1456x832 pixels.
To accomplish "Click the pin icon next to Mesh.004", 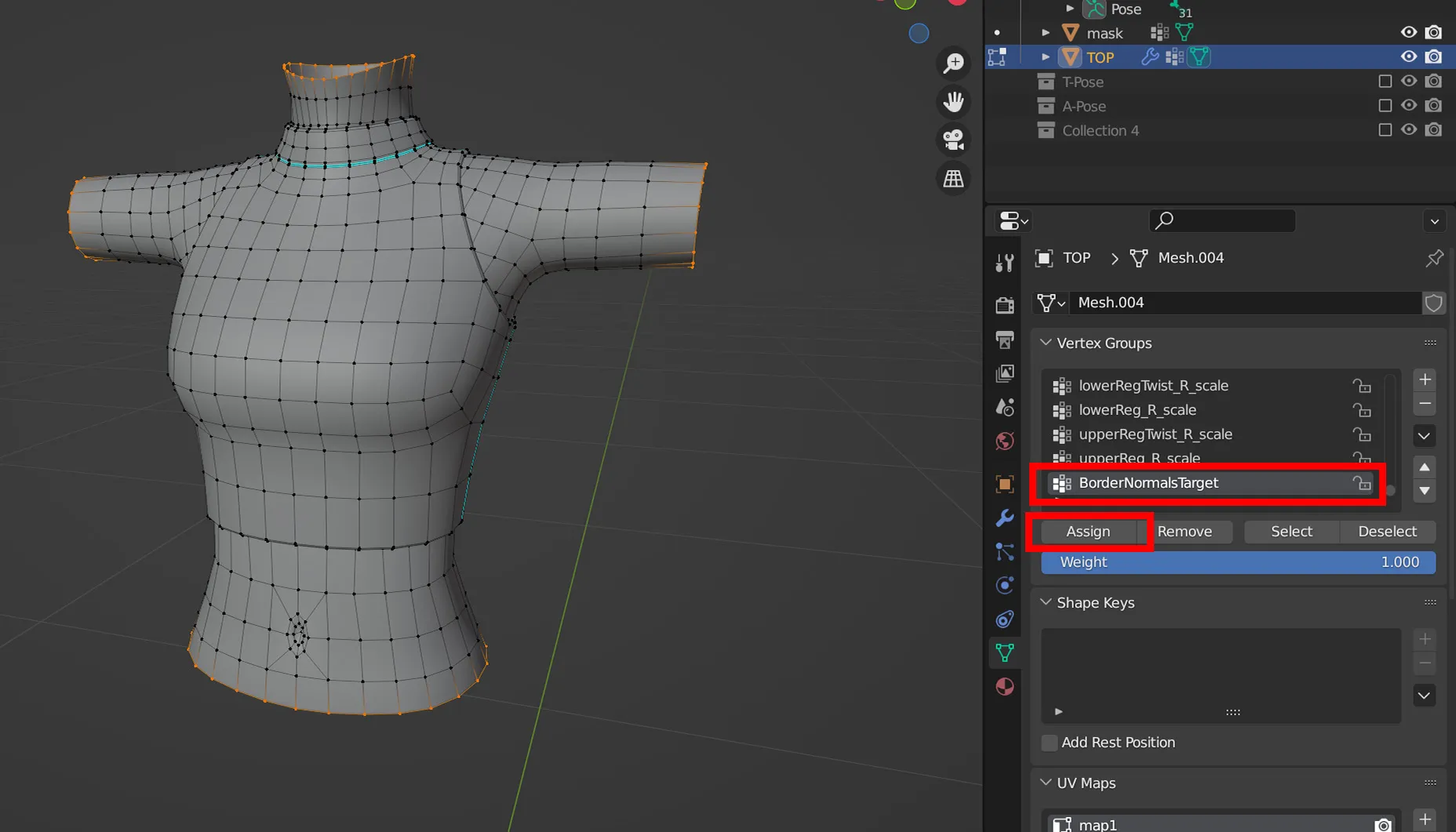I will click(x=1434, y=258).
